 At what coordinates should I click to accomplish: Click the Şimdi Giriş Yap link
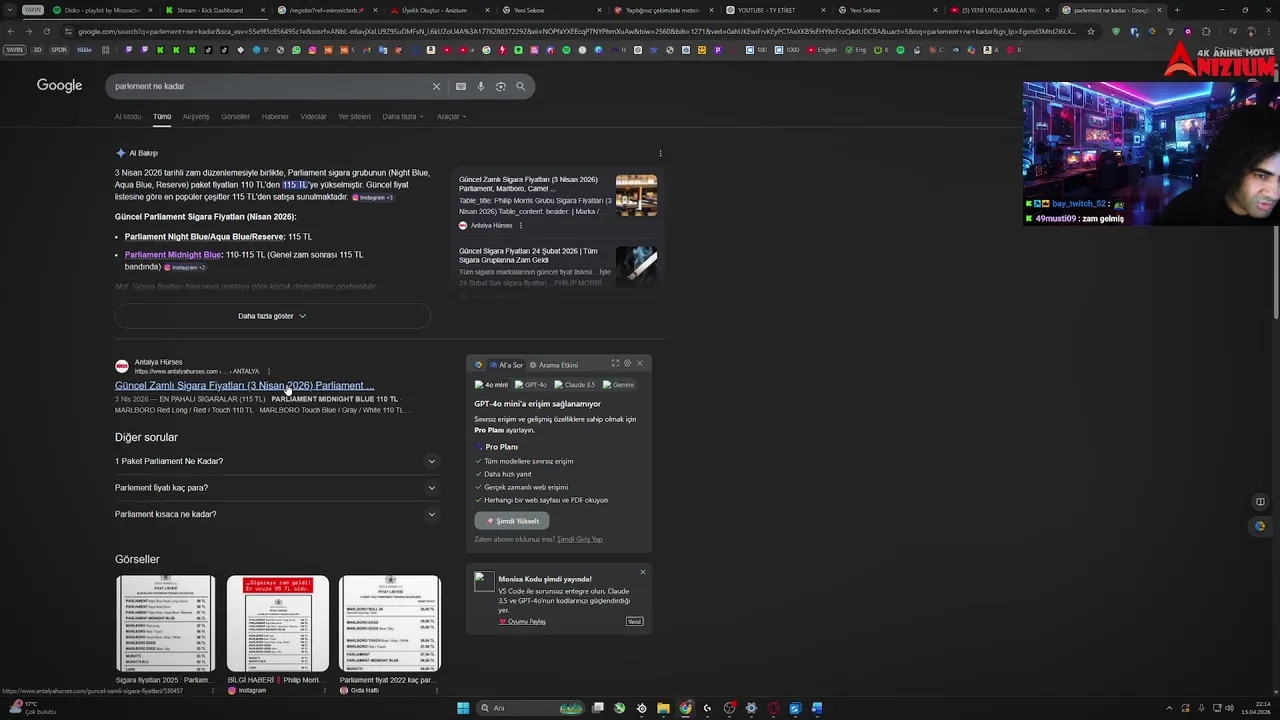(x=580, y=539)
